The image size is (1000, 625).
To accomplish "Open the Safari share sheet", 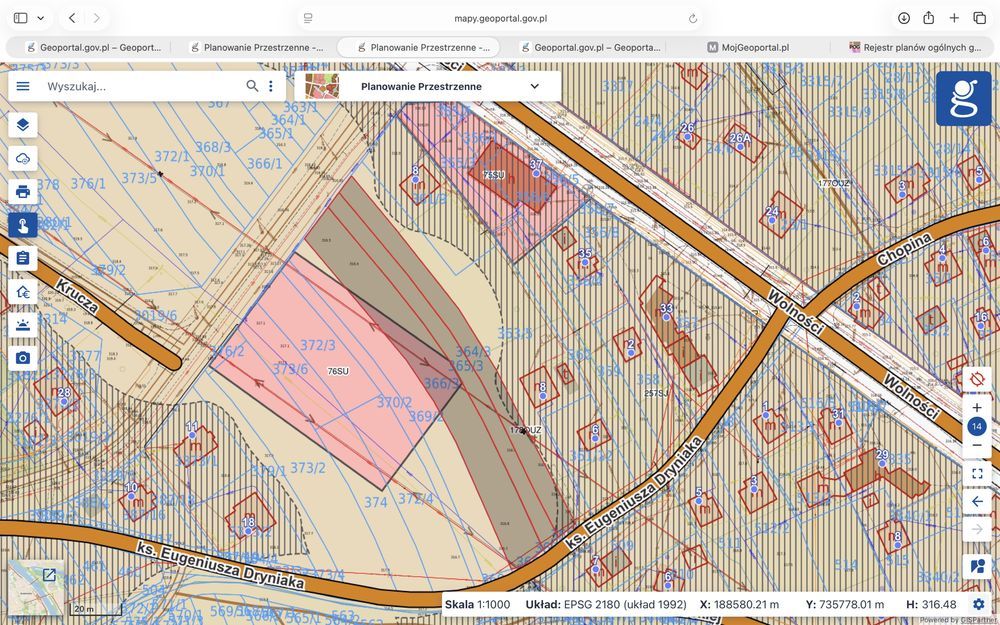I will 929,18.
